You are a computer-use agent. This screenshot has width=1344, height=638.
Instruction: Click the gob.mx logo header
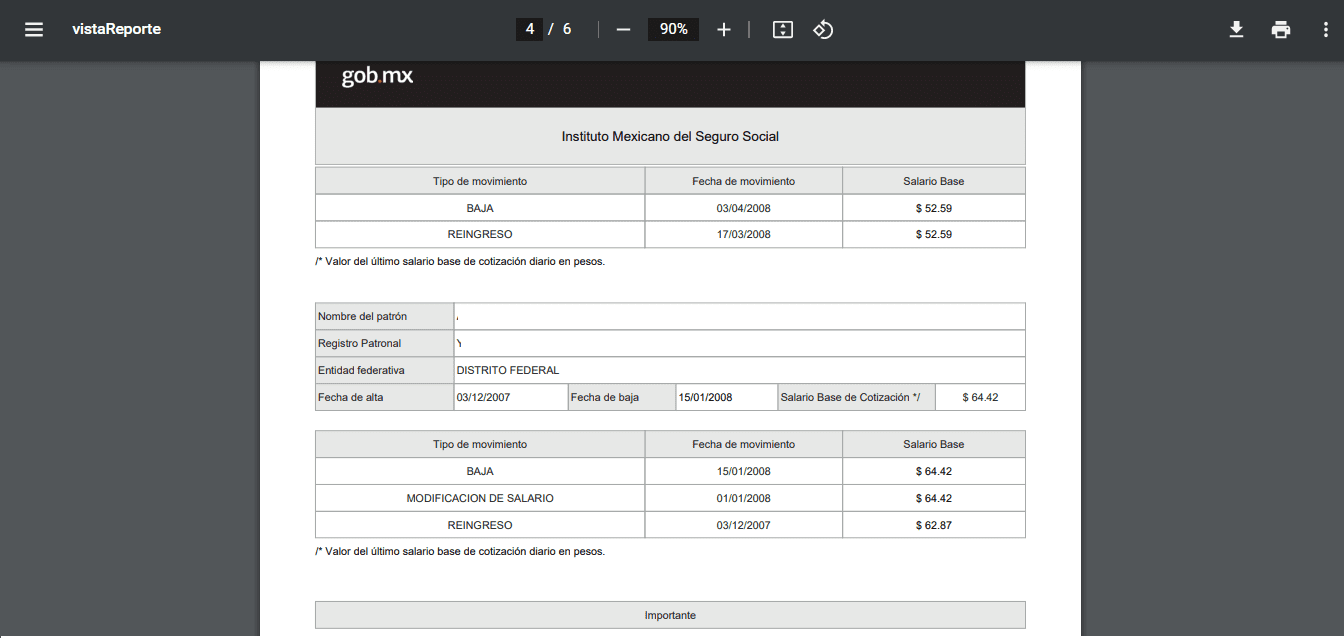click(377, 76)
